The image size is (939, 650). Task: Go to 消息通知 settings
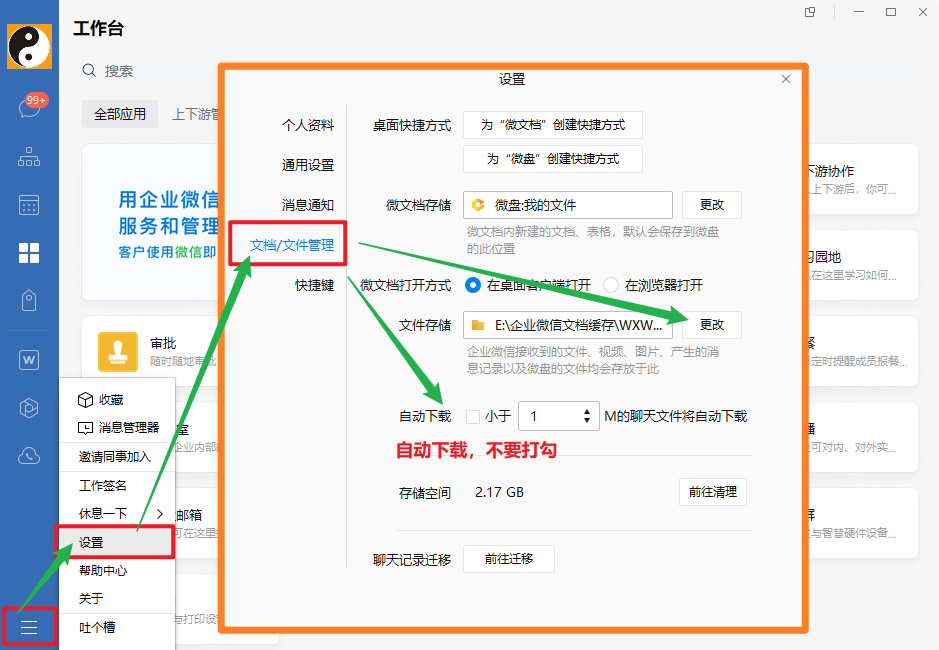pos(308,205)
